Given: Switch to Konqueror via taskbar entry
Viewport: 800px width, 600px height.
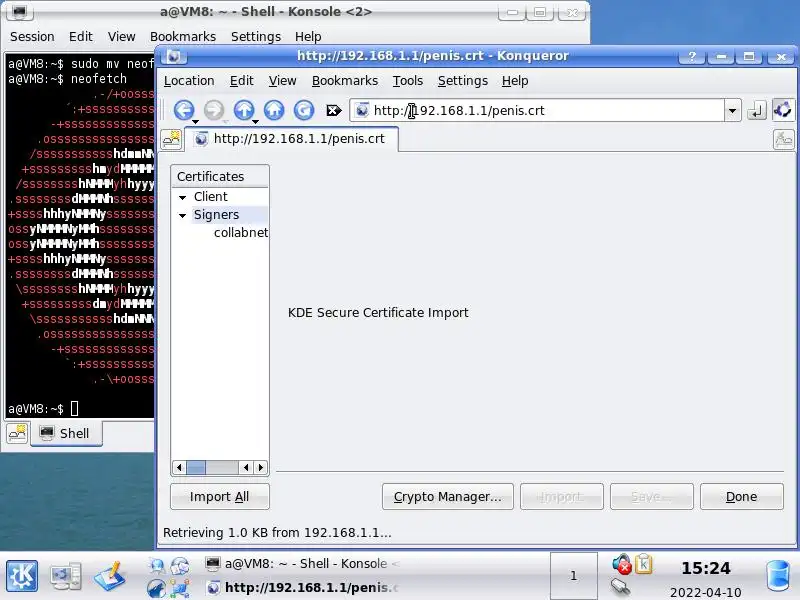Looking at the screenshot, I should coord(304,588).
